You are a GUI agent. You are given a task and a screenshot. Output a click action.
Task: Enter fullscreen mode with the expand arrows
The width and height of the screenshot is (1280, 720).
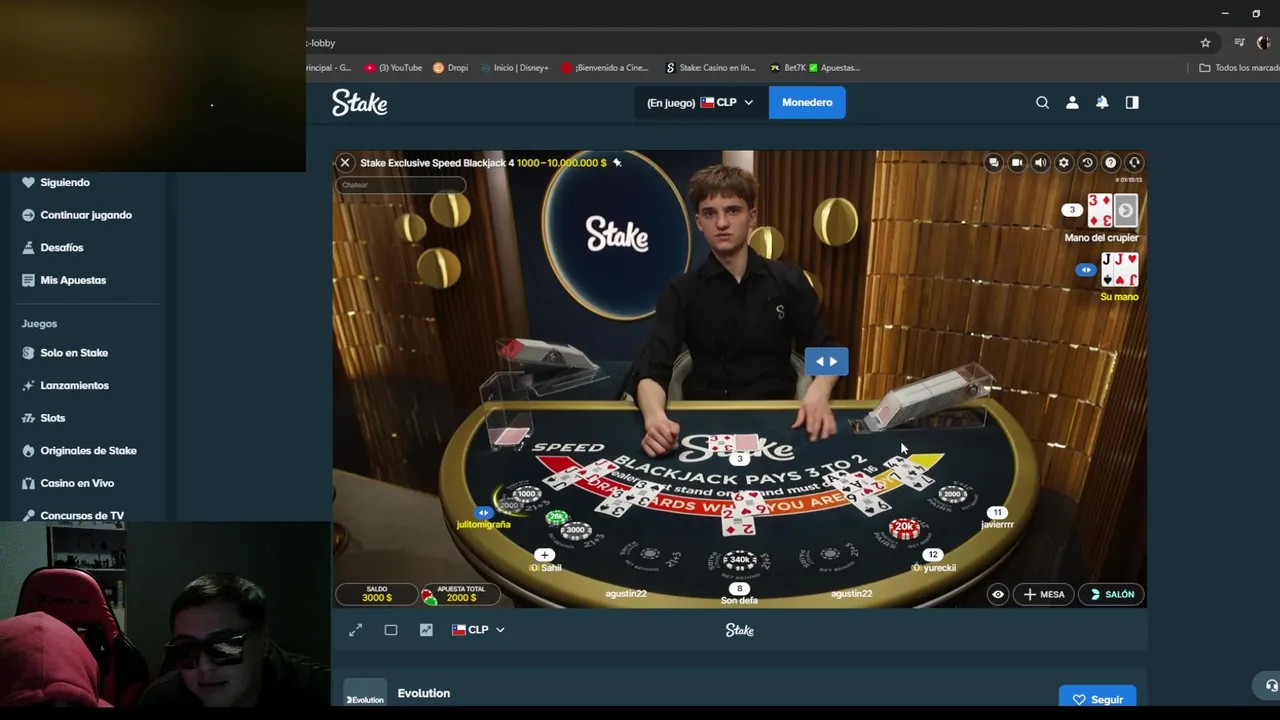(x=355, y=630)
